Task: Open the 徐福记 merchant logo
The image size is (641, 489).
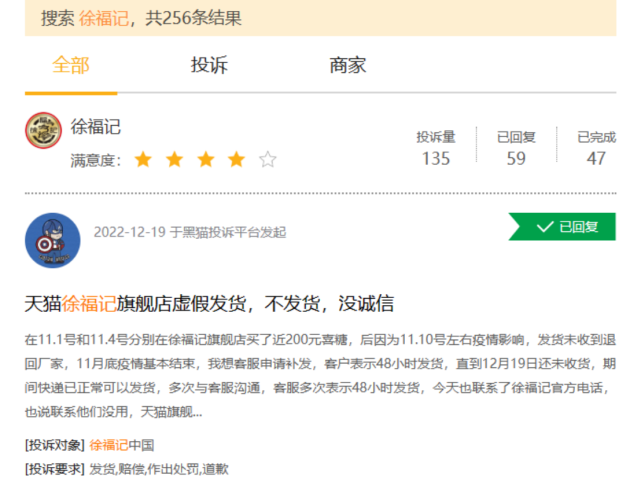Action: point(43,130)
